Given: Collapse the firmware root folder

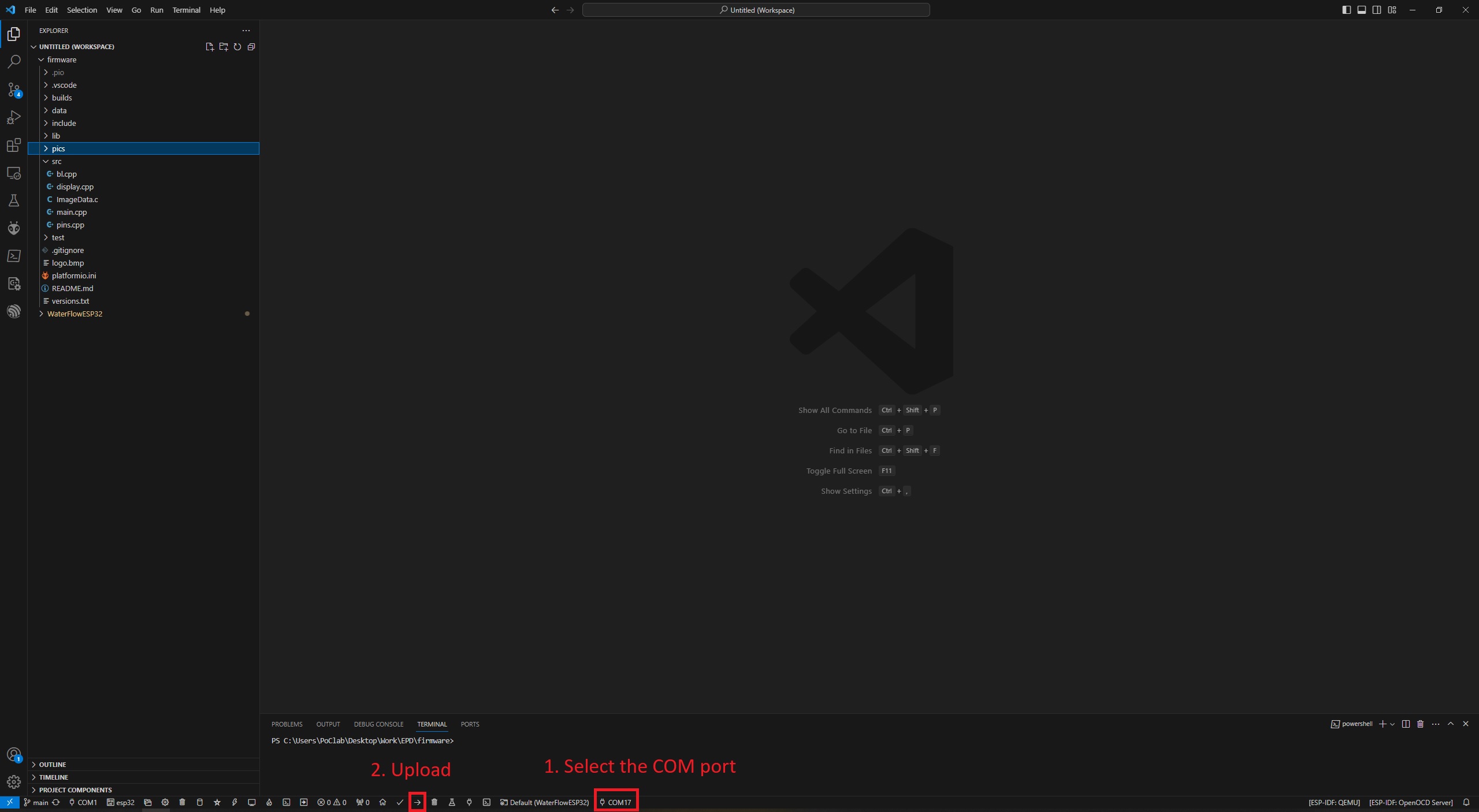Looking at the screenshot, I should [x=143, y=59].
